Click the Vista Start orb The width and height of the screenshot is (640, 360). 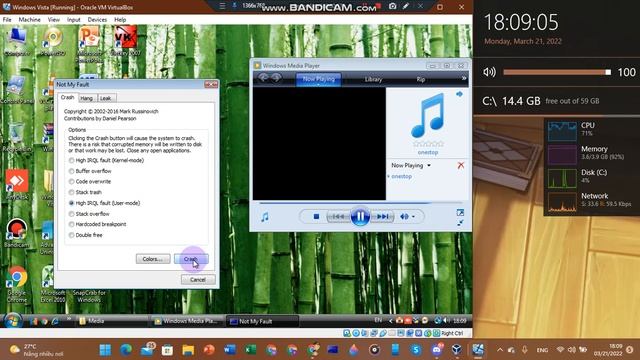pos(13,321)
